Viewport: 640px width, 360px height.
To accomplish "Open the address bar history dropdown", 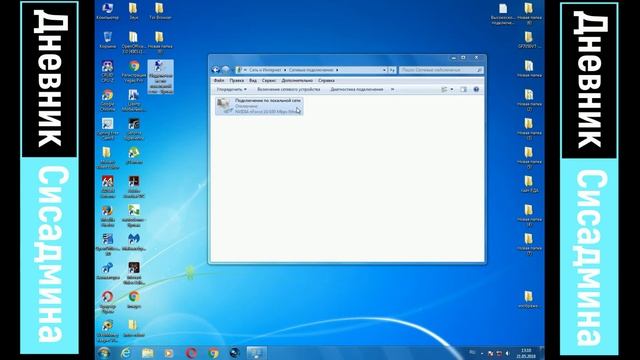I will coord(384,70).
